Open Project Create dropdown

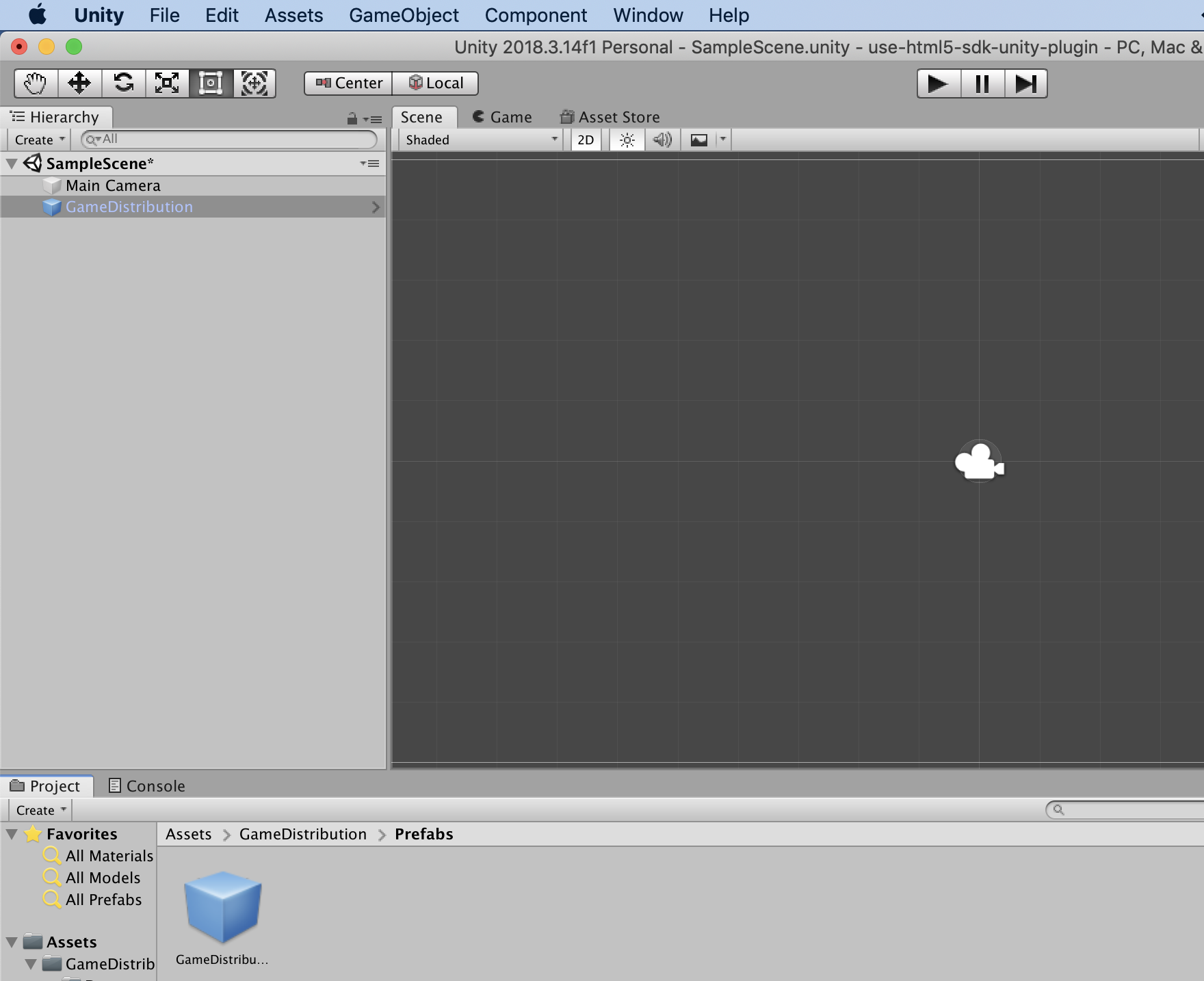(x=40, y=810)
